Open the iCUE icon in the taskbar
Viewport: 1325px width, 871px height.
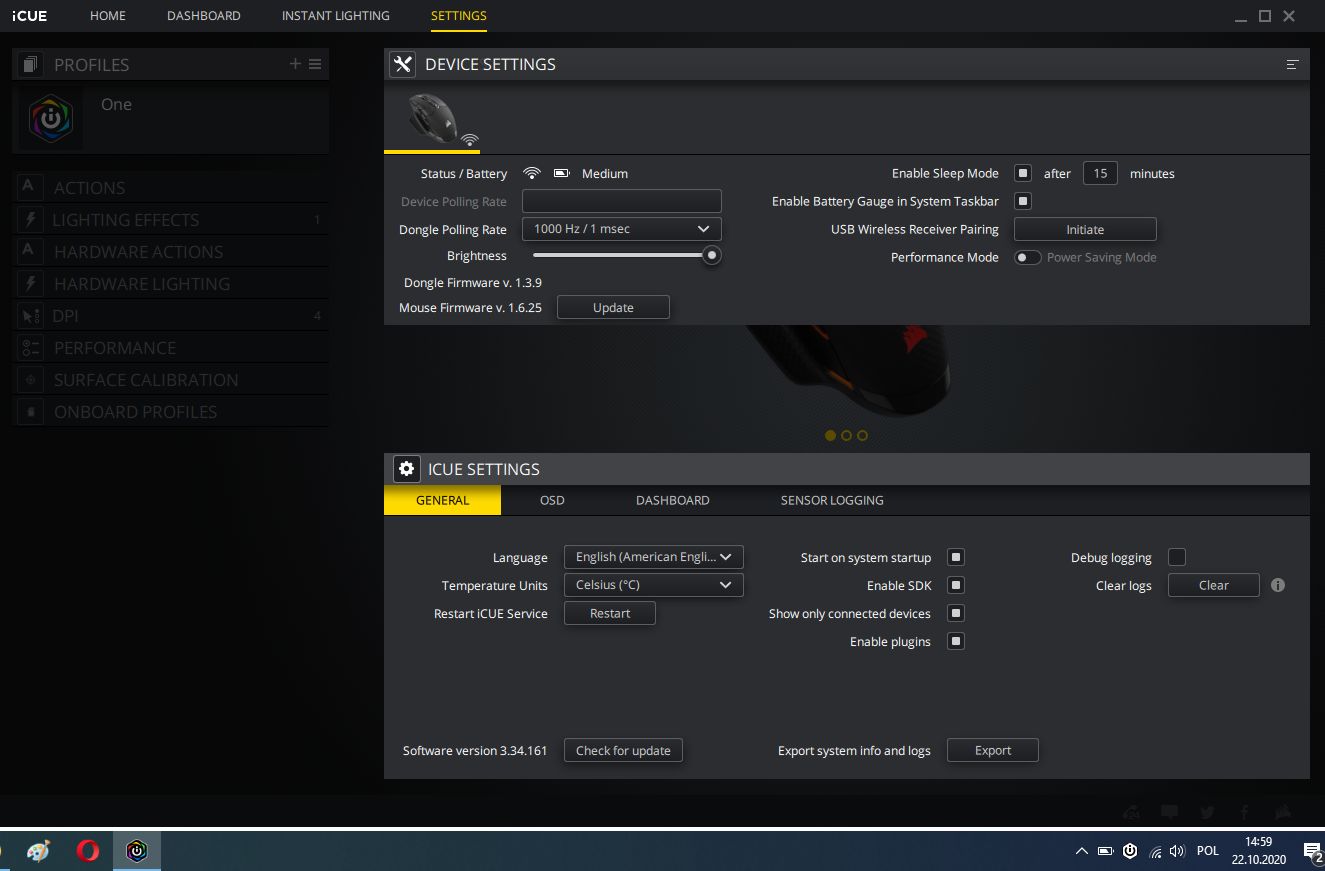click(x=137, y=851)
